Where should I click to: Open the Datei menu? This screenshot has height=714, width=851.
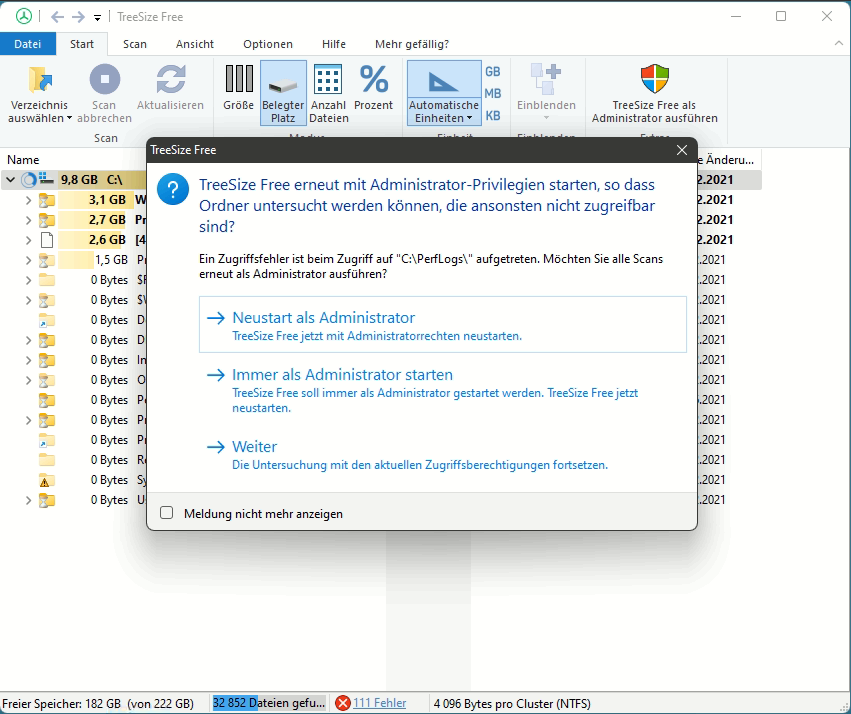(28, 44)
